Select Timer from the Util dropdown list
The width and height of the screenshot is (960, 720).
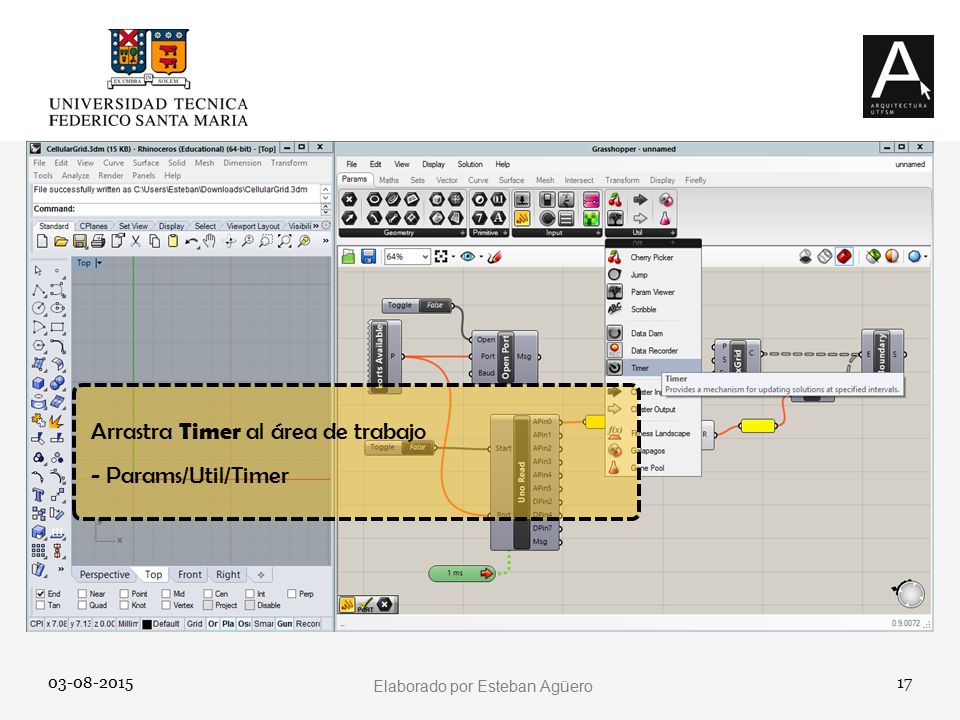653,368
